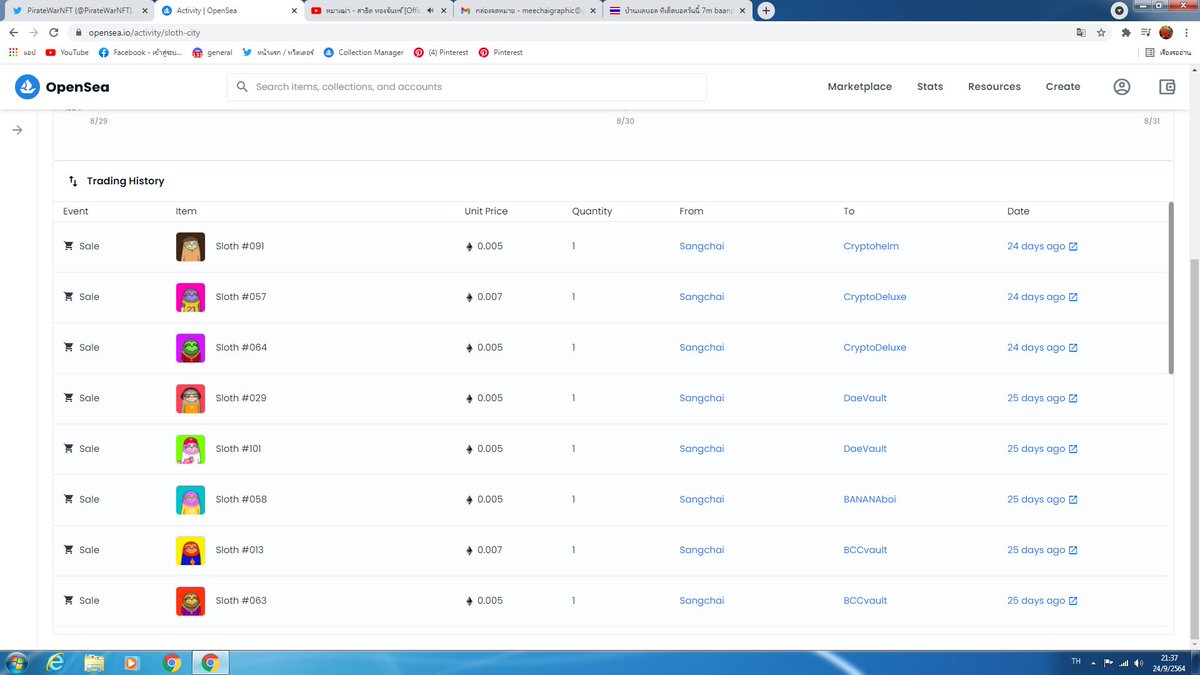Click 24 days ago for Sloth #091
Image resolution: width=1200 pixels, height=675 pixels.
pyautogui.click(x=1036, y=246)
